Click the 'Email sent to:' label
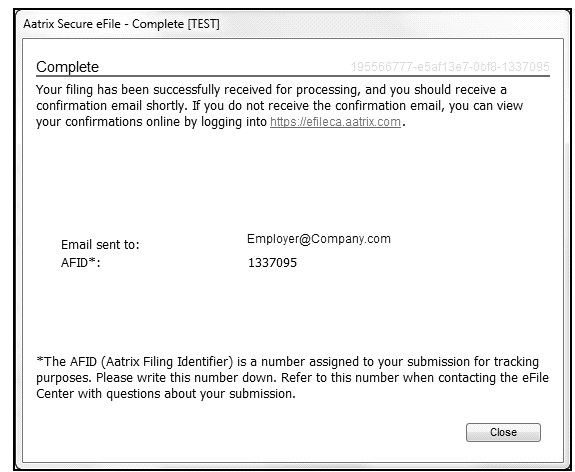This screenshot has width=575, height=472. coord(100,245)
